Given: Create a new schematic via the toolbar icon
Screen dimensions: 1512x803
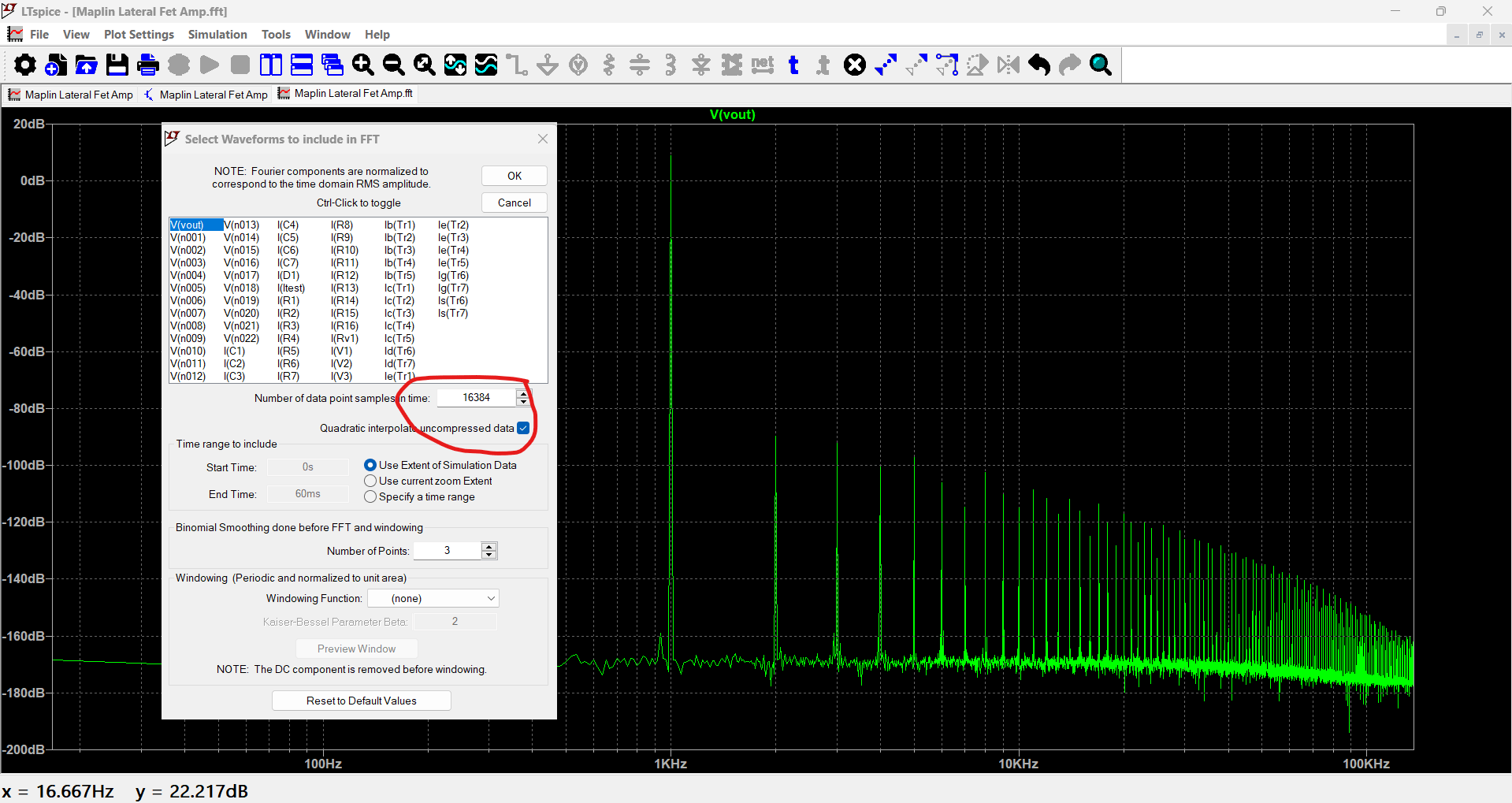Looking at the screenshot, I should click(56, 65).
